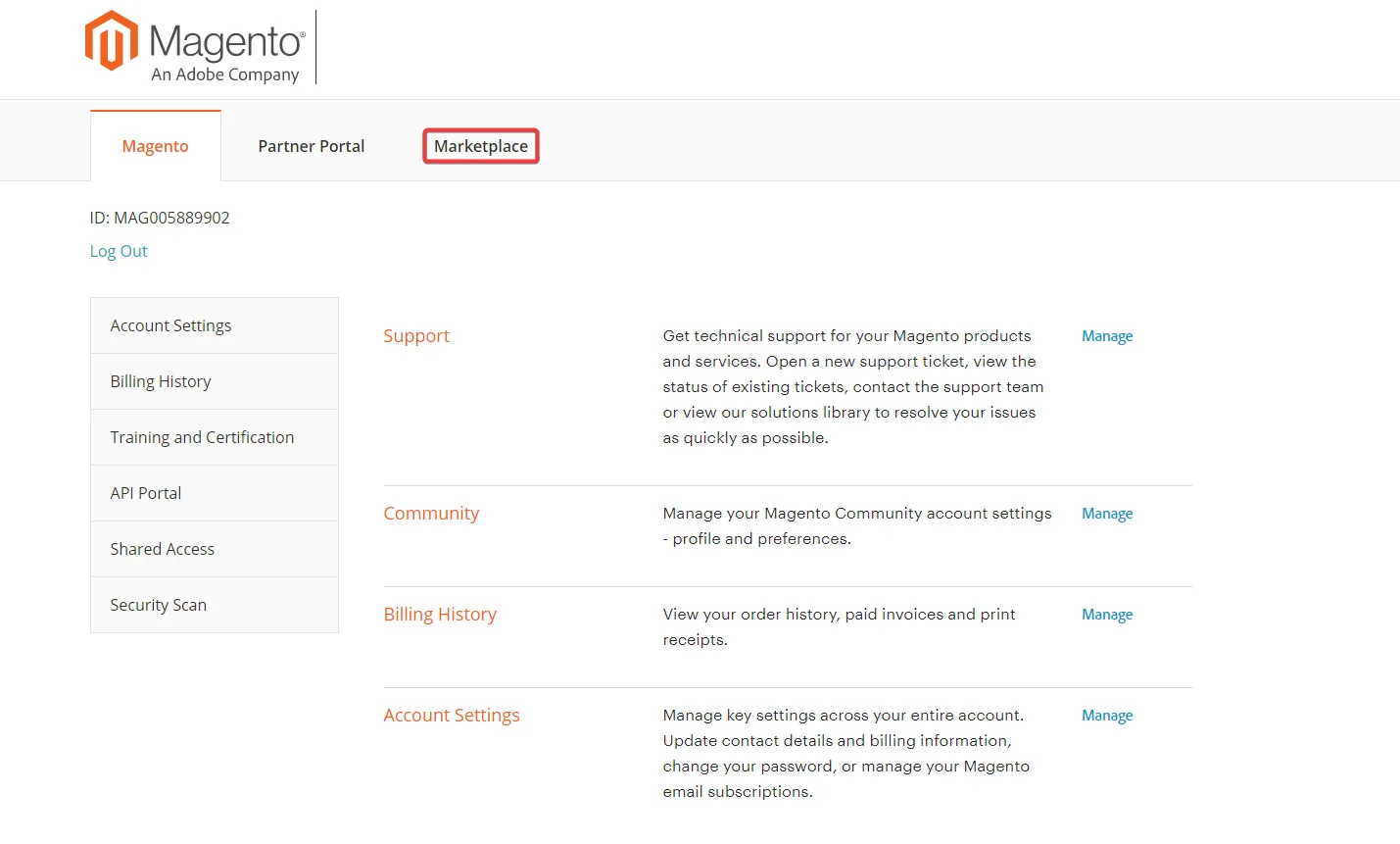Click Manage link for Billing History
The image size is (1400, 844).
click(1107, 614)
